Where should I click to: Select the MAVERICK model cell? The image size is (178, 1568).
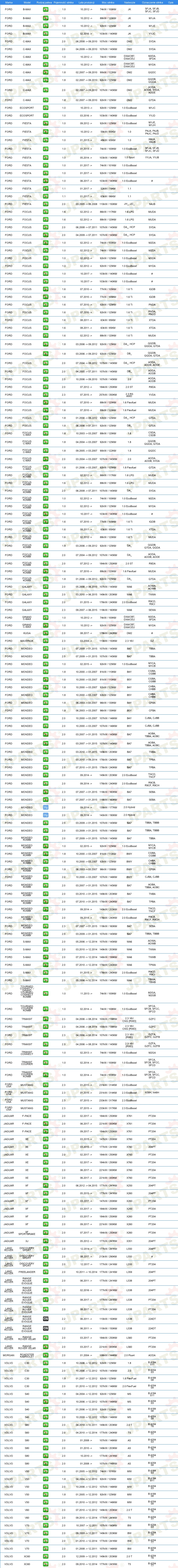coord(27,640)
